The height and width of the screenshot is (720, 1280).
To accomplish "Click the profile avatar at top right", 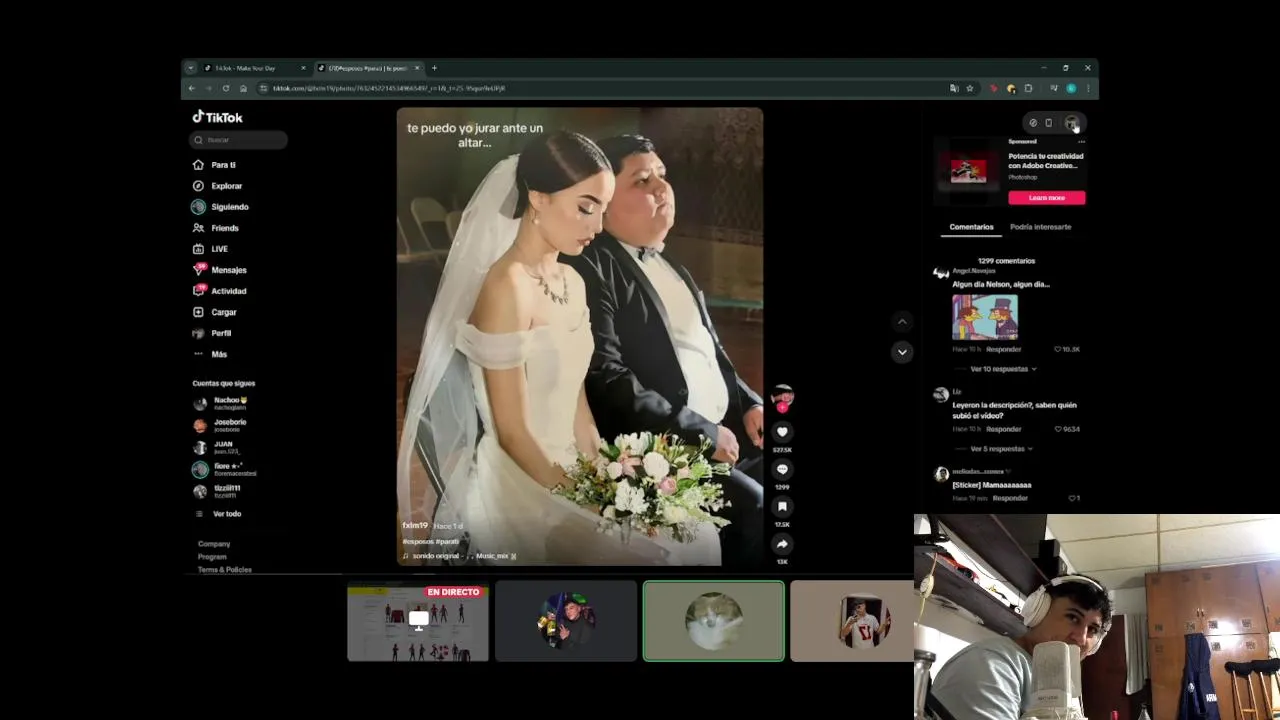I will tap(1071, 123).
